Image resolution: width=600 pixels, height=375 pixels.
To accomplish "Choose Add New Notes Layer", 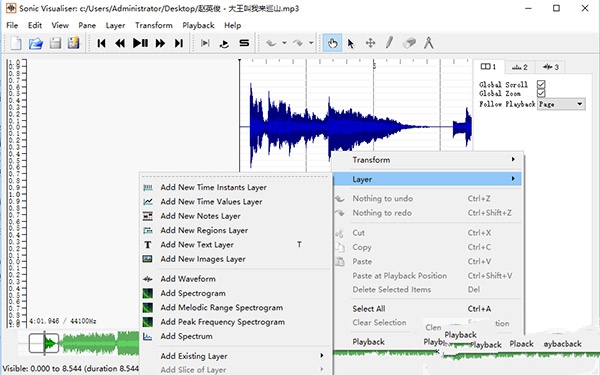I will point(235,216).
